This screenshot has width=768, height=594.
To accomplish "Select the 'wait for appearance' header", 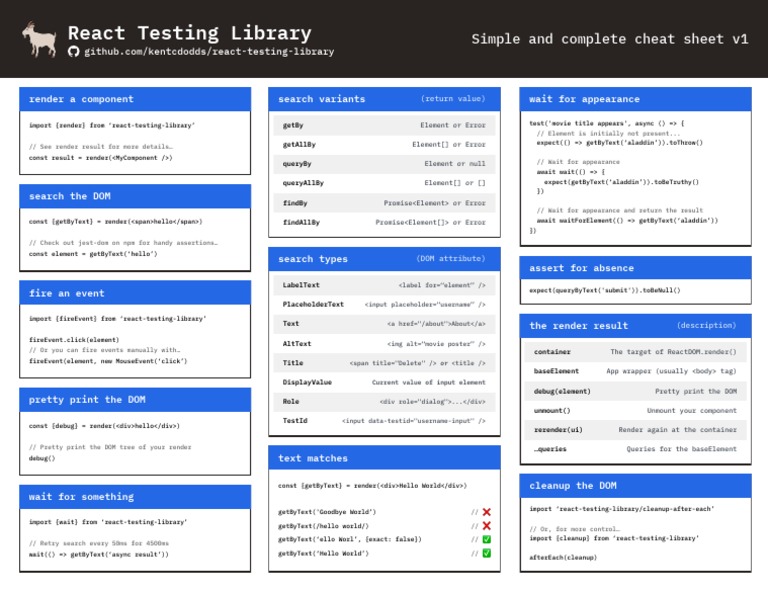I will 635,99.
